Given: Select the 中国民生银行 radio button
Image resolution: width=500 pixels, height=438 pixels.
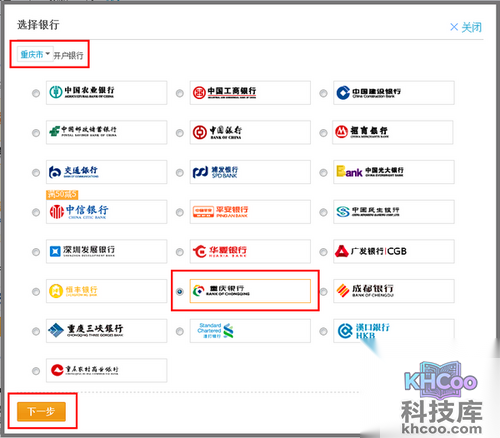Looking at the screenshot, I should [323, 212].
